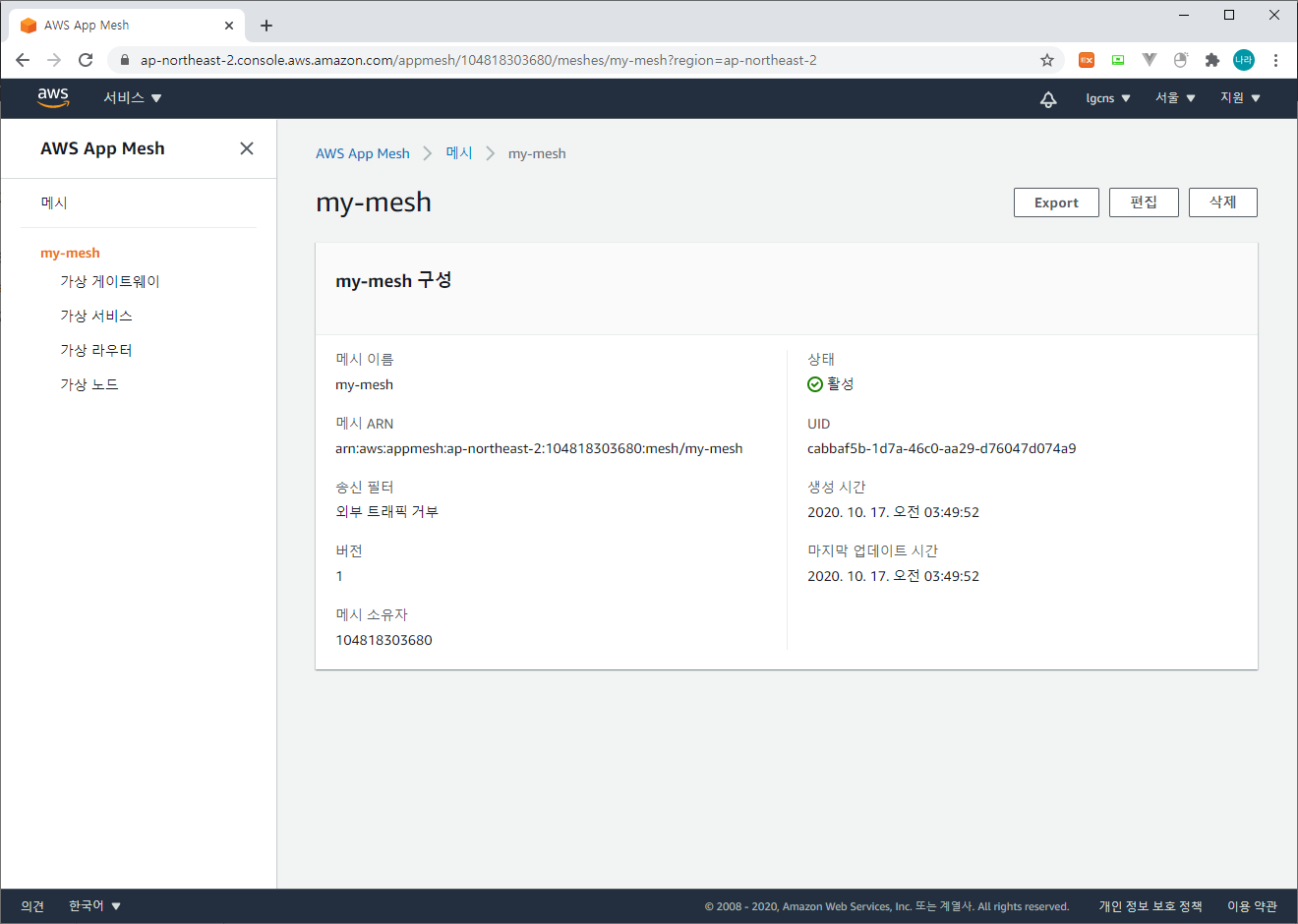Open the 서비스 services dropdown
This screenshot has width=1298, height=924.
pyautogui.click(x=133, y=98)
